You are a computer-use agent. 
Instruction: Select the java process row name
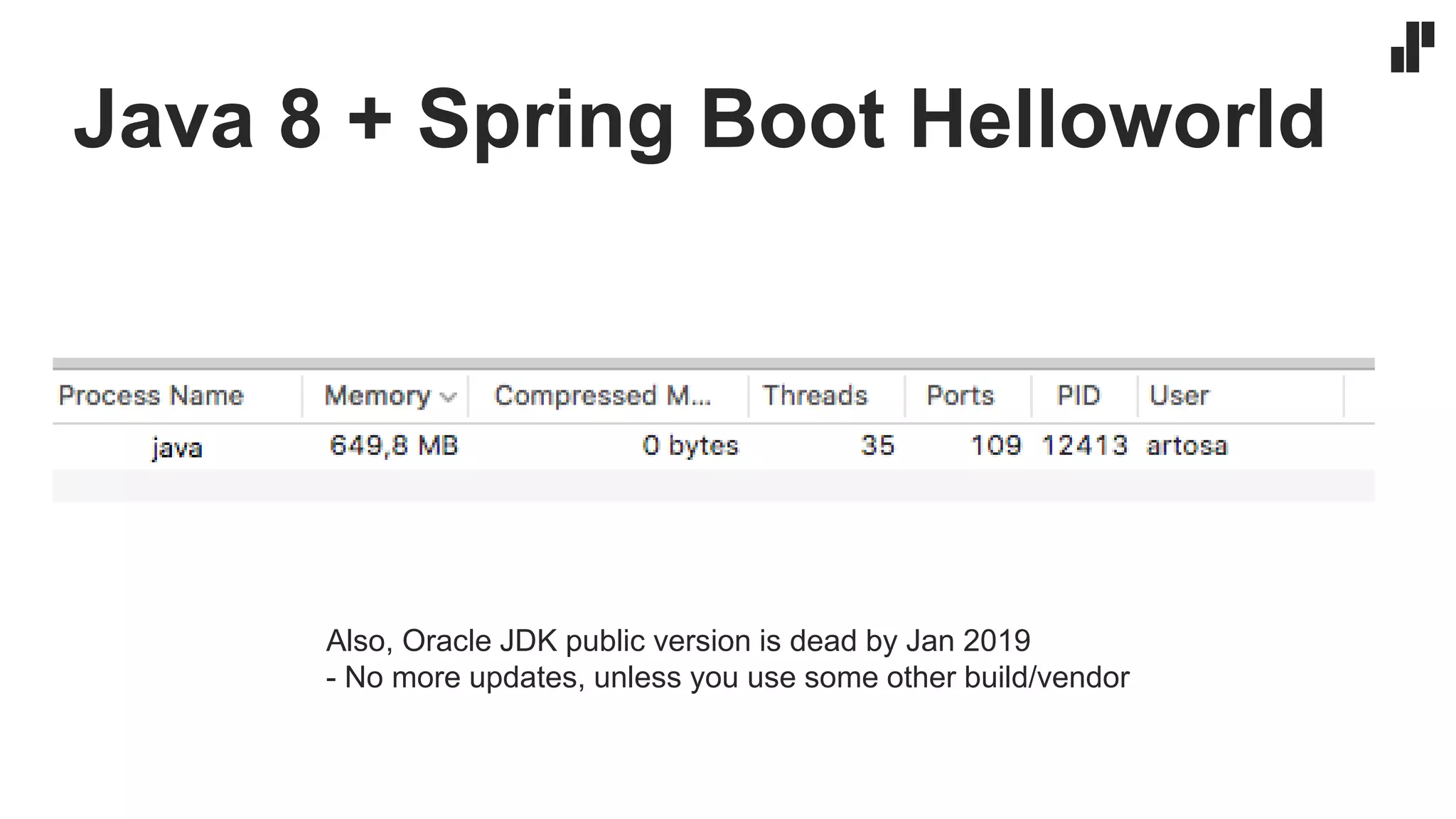(x=177, y=447)
